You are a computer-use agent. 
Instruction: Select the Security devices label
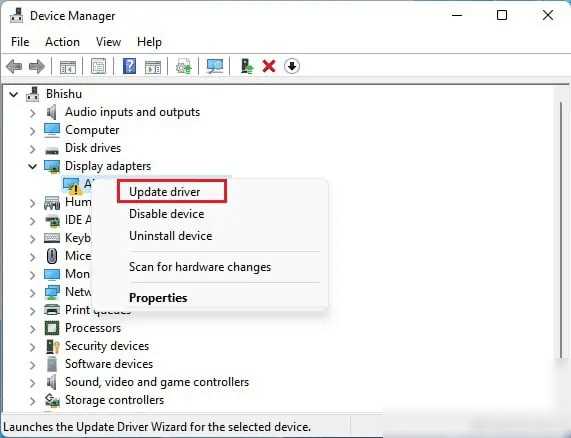pos(107,346)
